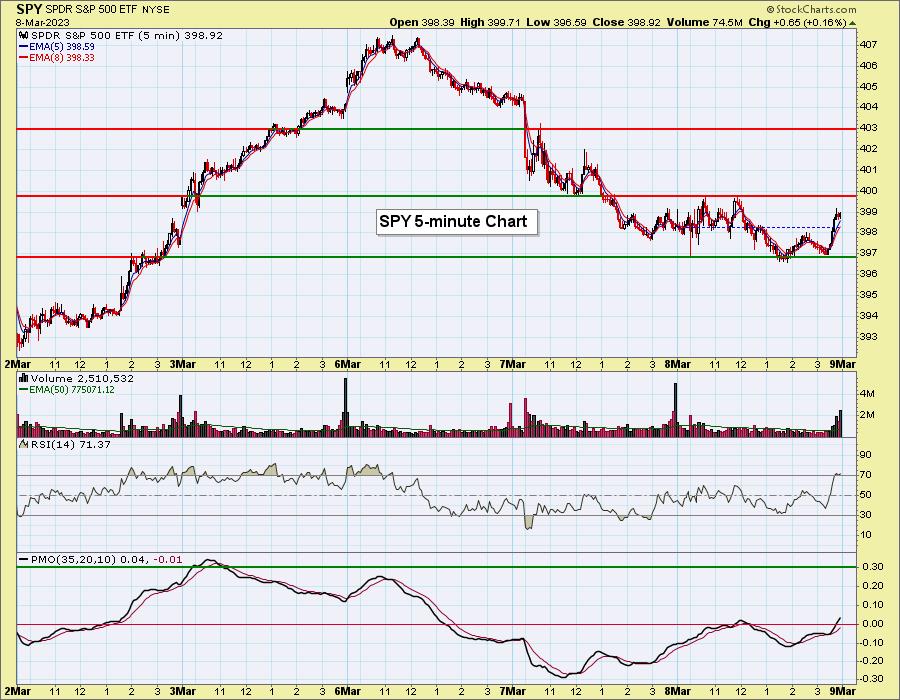Click the RSI(14) 71.37 indicator label
Image resolution: width=900 pixels, height=700 pixels.
point(71,445)
